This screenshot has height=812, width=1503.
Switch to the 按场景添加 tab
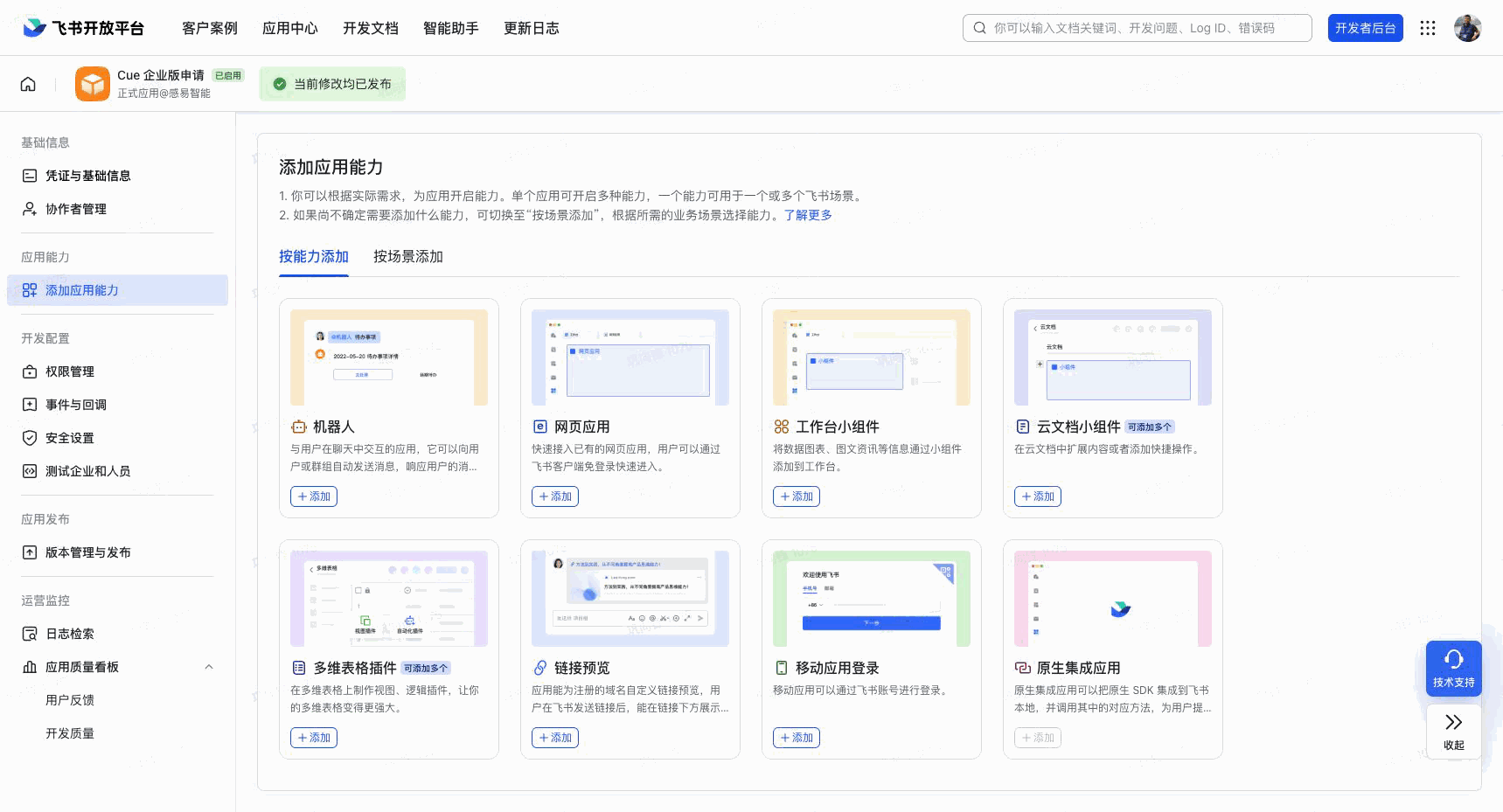click(408, 257)
